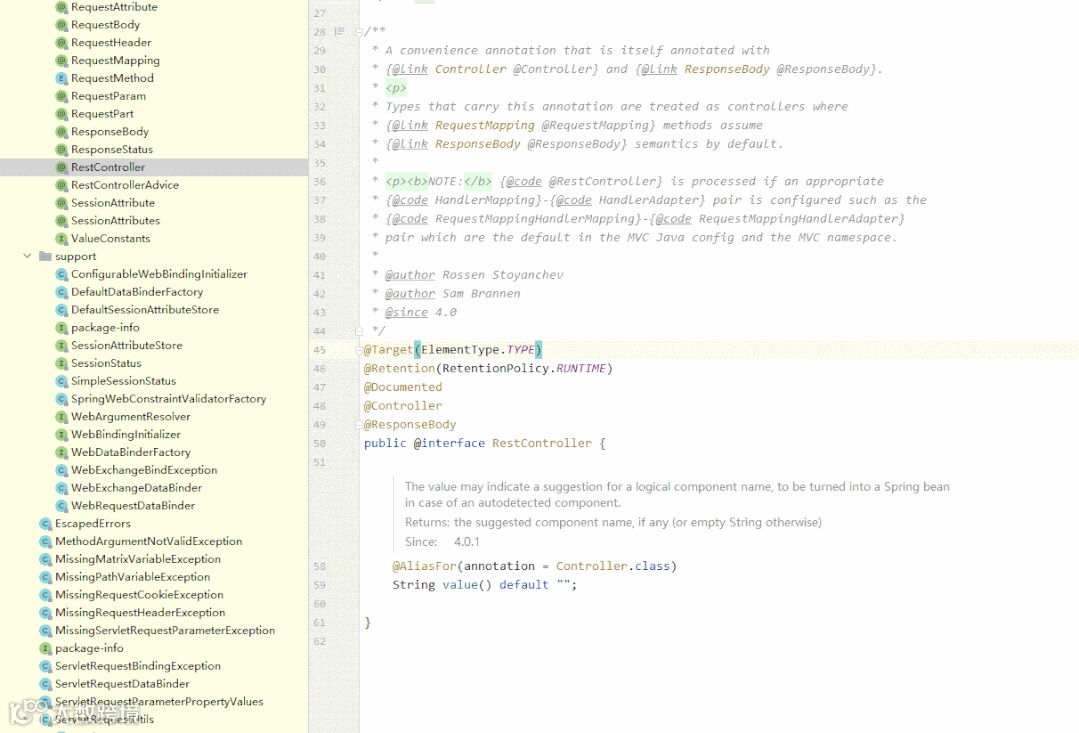Click the @Retention annotation on line 46
The image size is (1079, 733).
click(399, 368)
